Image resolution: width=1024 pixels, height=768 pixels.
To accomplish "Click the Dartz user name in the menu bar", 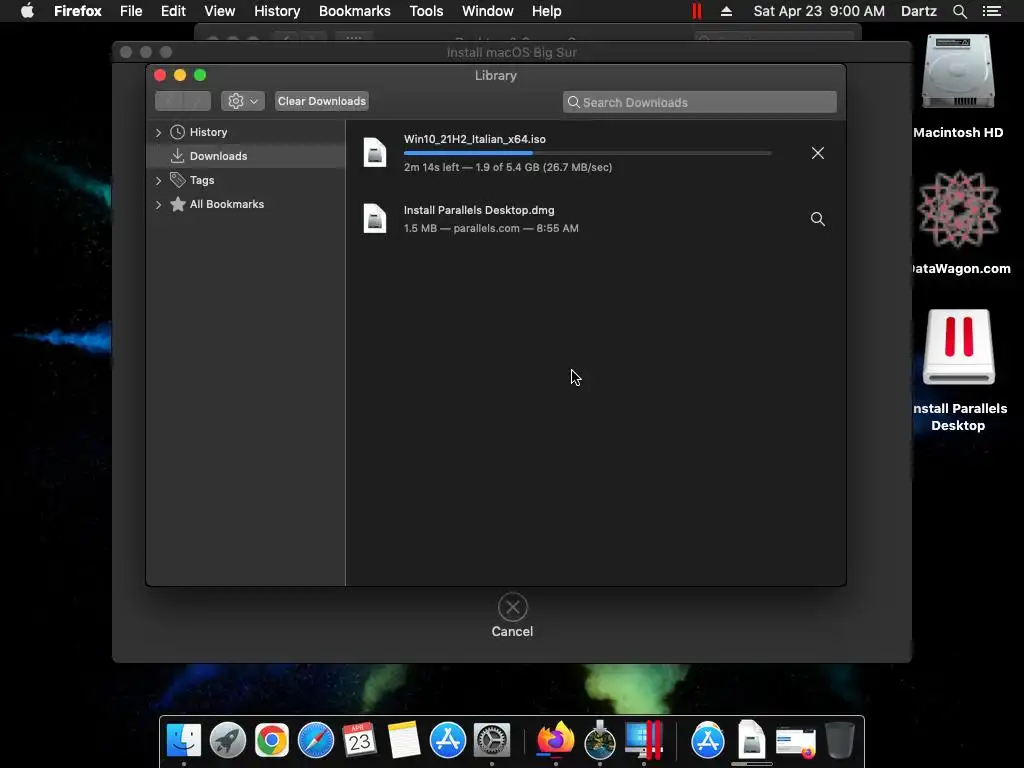I will [x=918, y=11].
